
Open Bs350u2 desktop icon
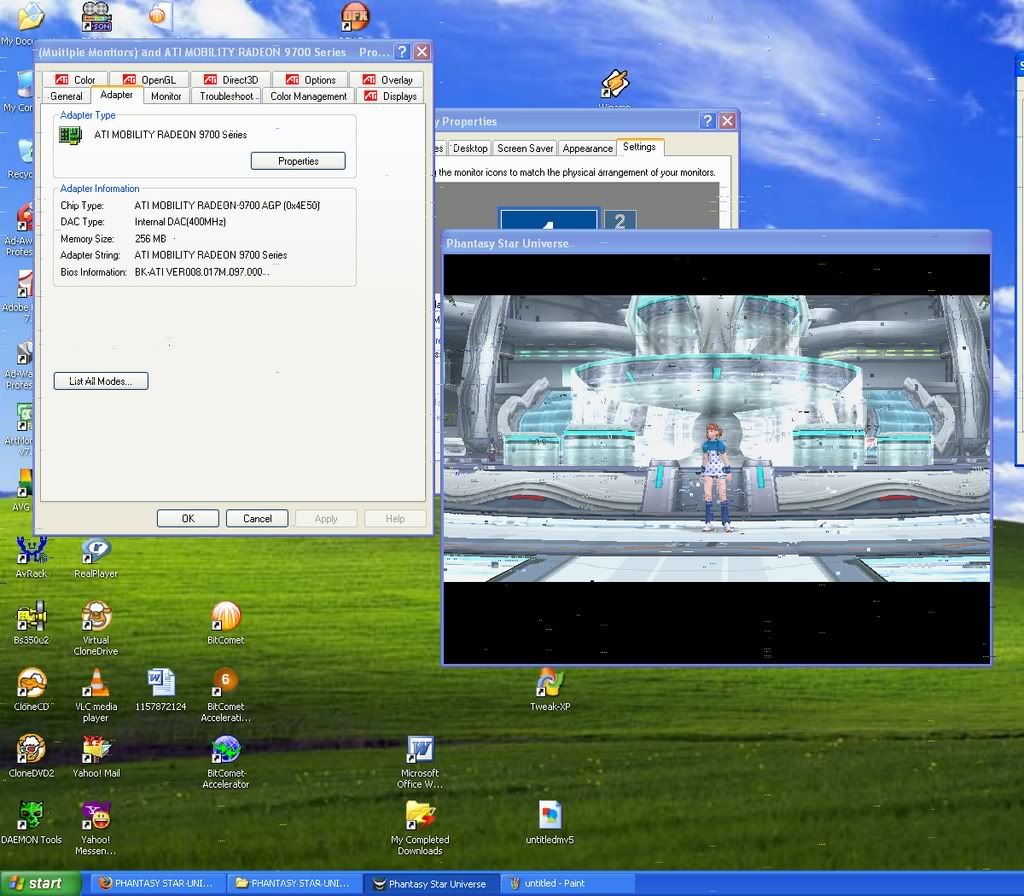pos(31,624)
